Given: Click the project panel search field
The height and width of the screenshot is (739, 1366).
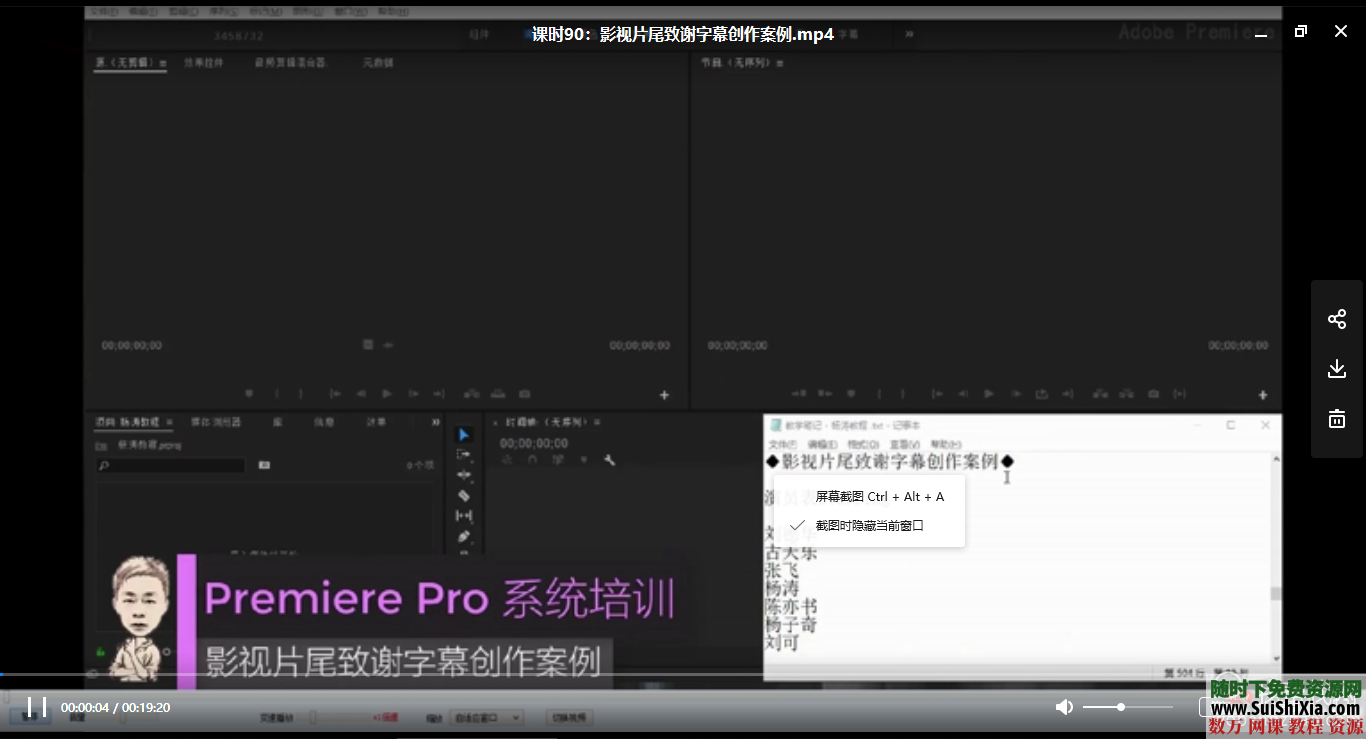Looking at the screenshot, I should point(170,465).
